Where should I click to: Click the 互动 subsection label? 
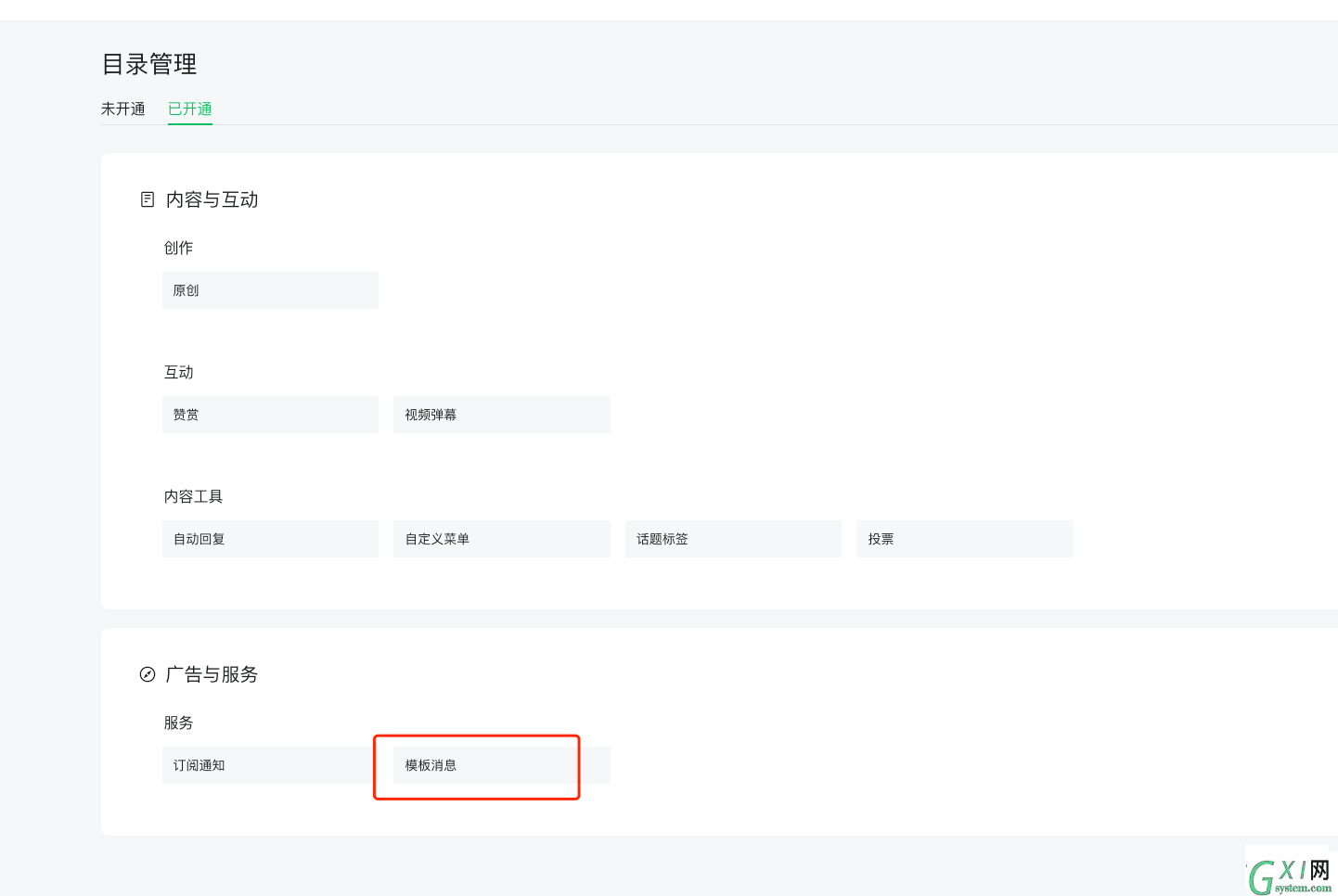click(179, 372)
